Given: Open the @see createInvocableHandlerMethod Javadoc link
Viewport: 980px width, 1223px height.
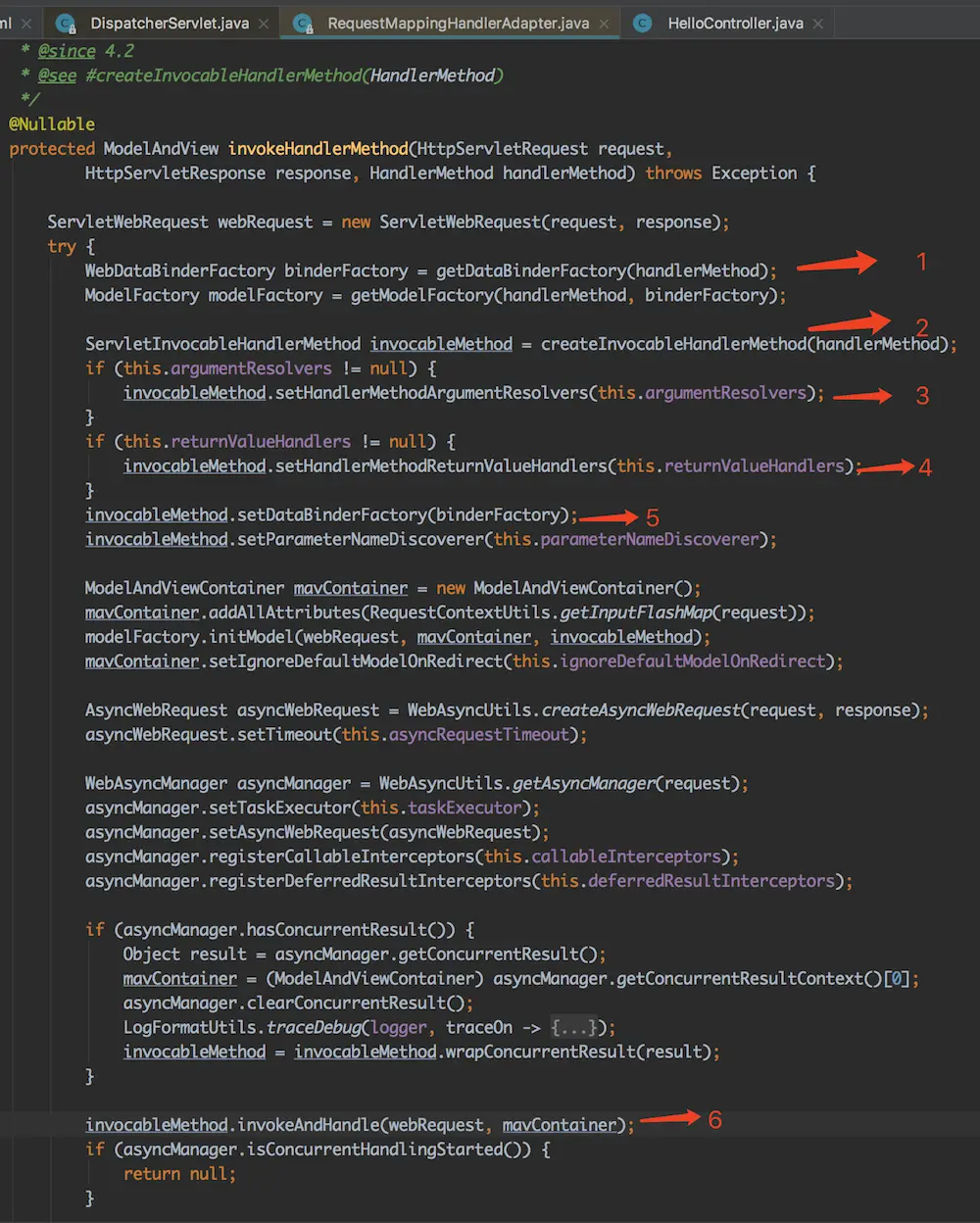Looking at the screenshot, I should (294, 75).
